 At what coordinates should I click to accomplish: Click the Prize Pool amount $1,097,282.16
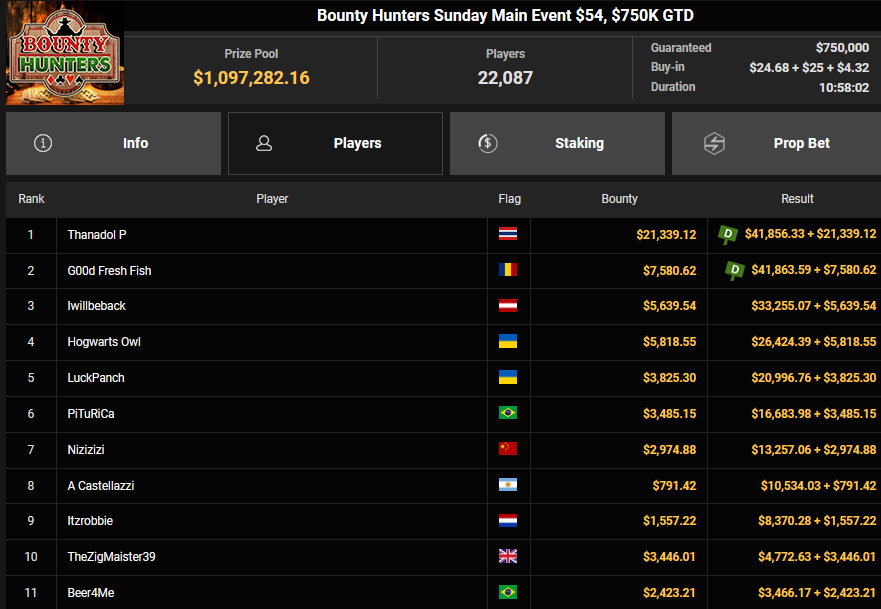[x=251, y=77]
